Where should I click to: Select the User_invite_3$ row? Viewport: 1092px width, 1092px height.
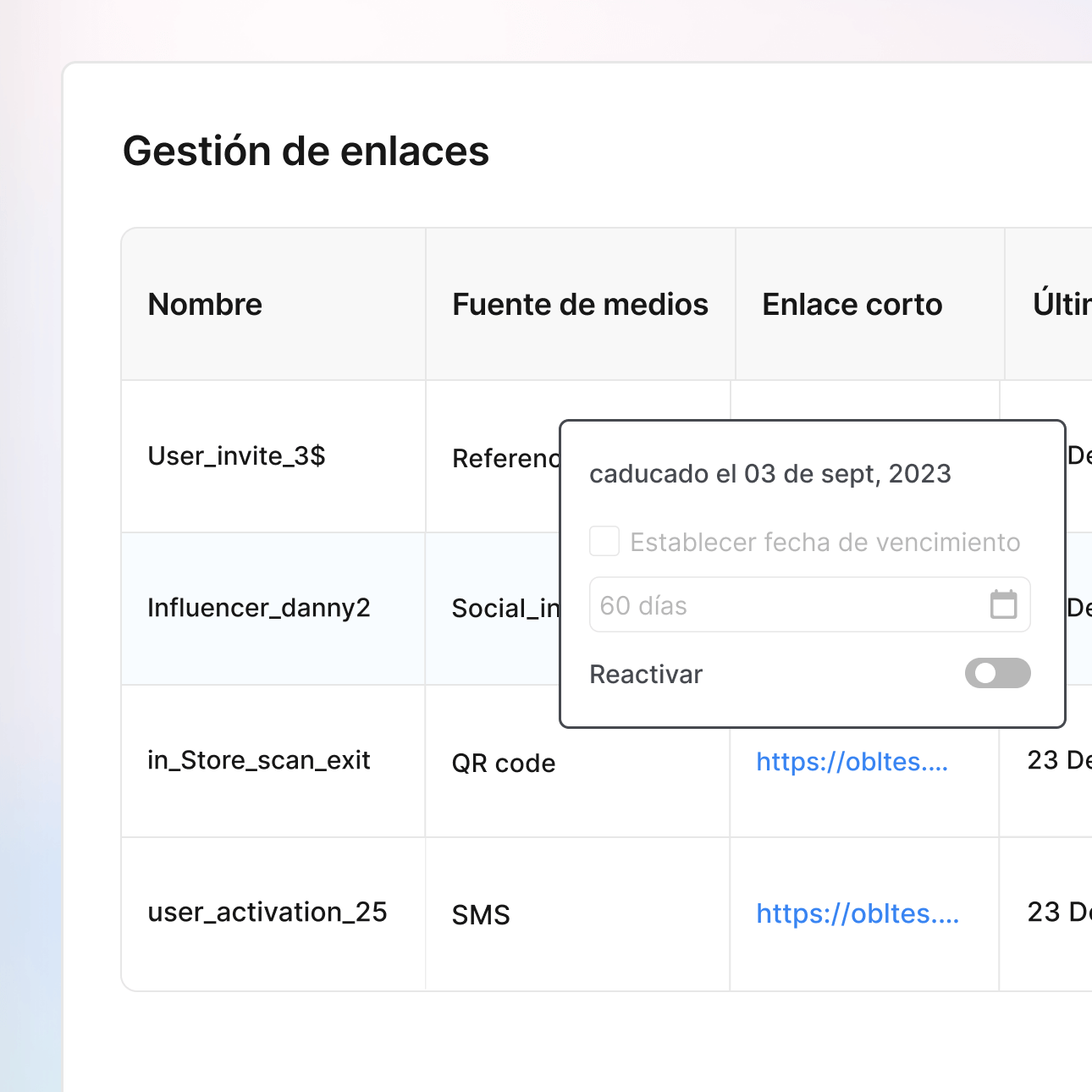[x=236, y=456]
